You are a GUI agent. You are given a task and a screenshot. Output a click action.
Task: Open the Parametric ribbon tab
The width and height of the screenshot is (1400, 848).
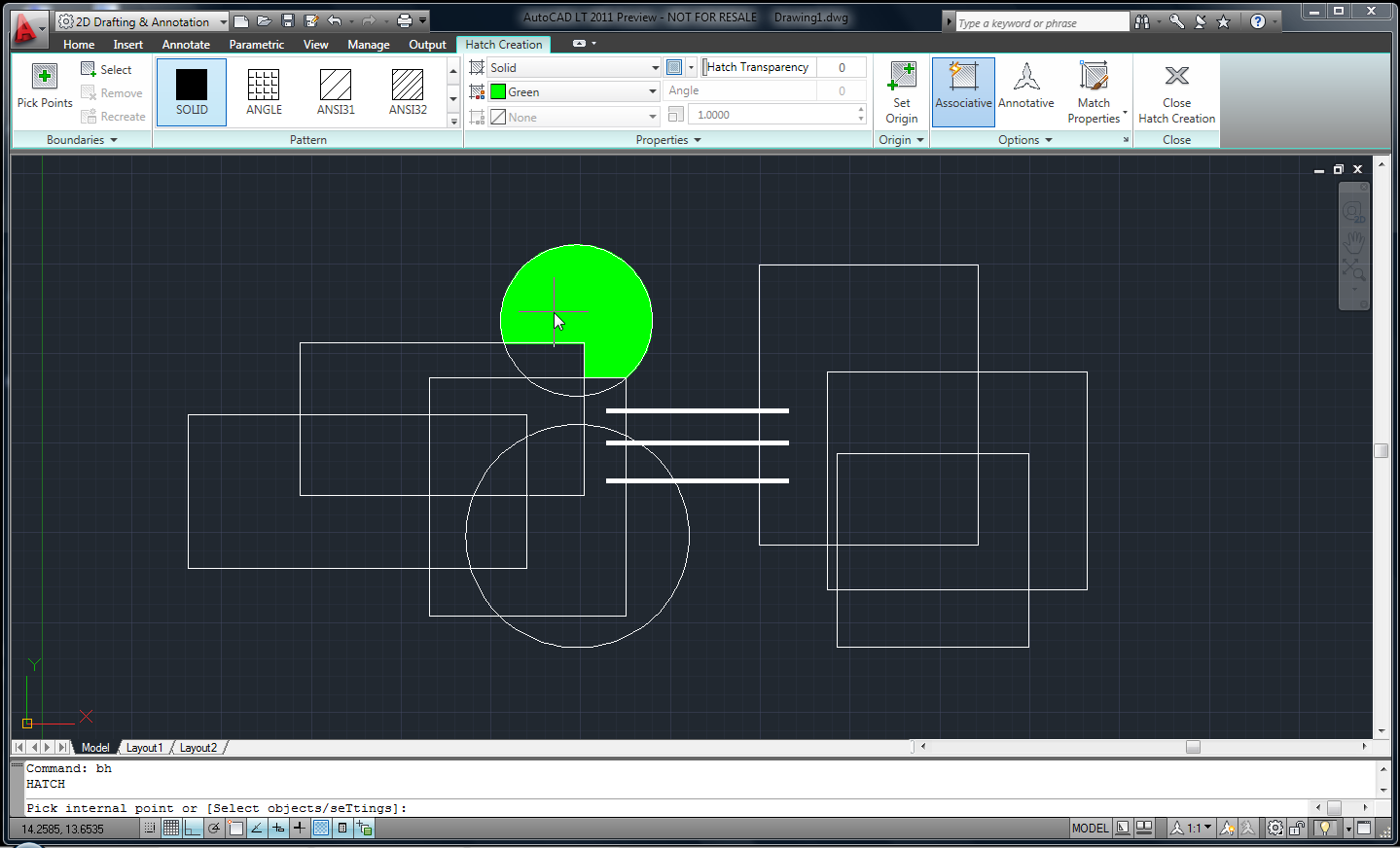(x=257, y=45)
